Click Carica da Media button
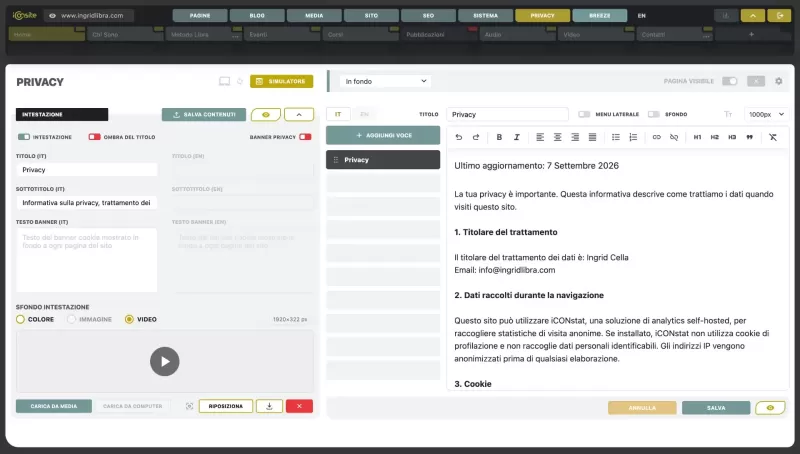This screenshot has height=454, width=800. tap(54, 406)
